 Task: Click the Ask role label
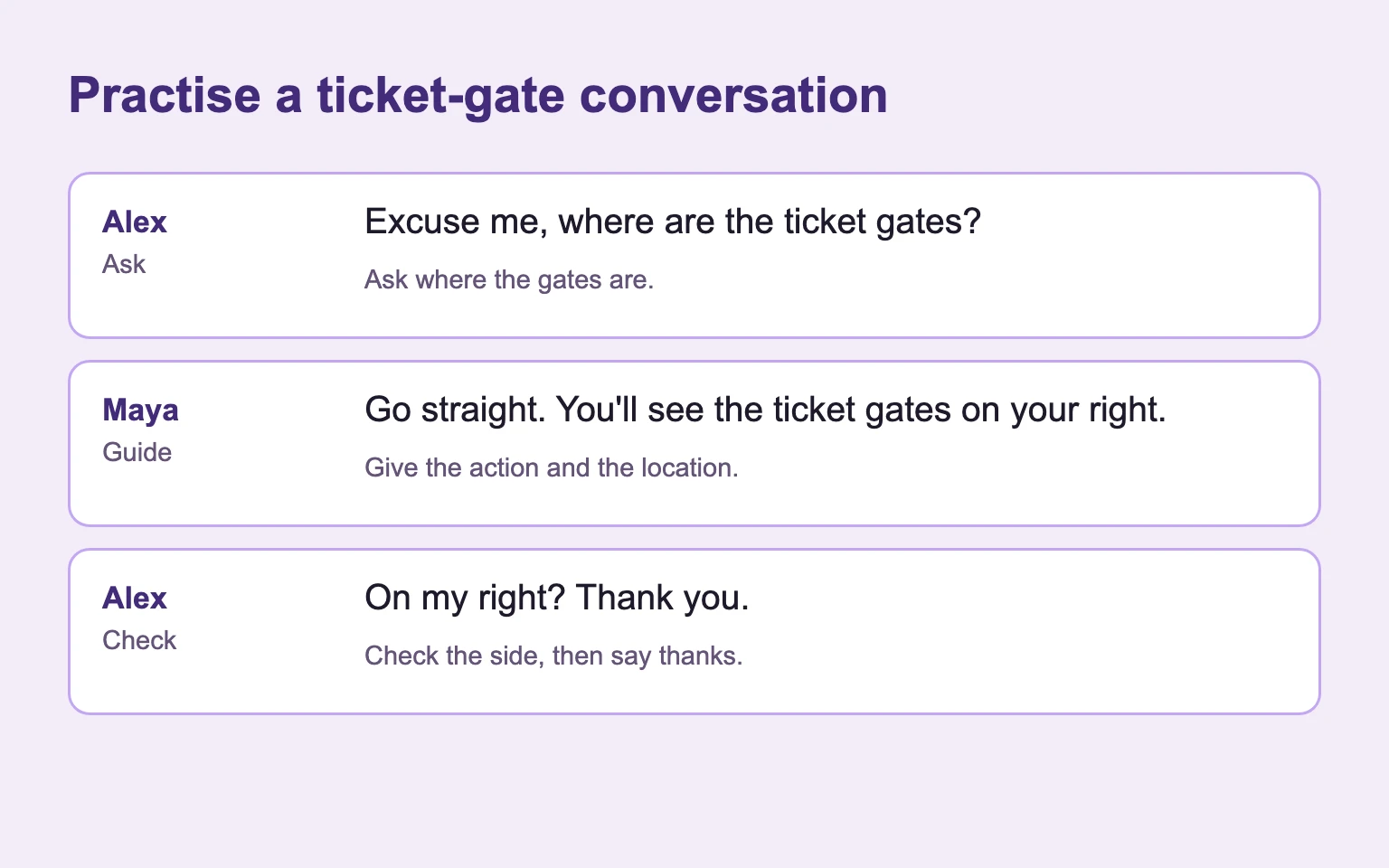[124, 264]
